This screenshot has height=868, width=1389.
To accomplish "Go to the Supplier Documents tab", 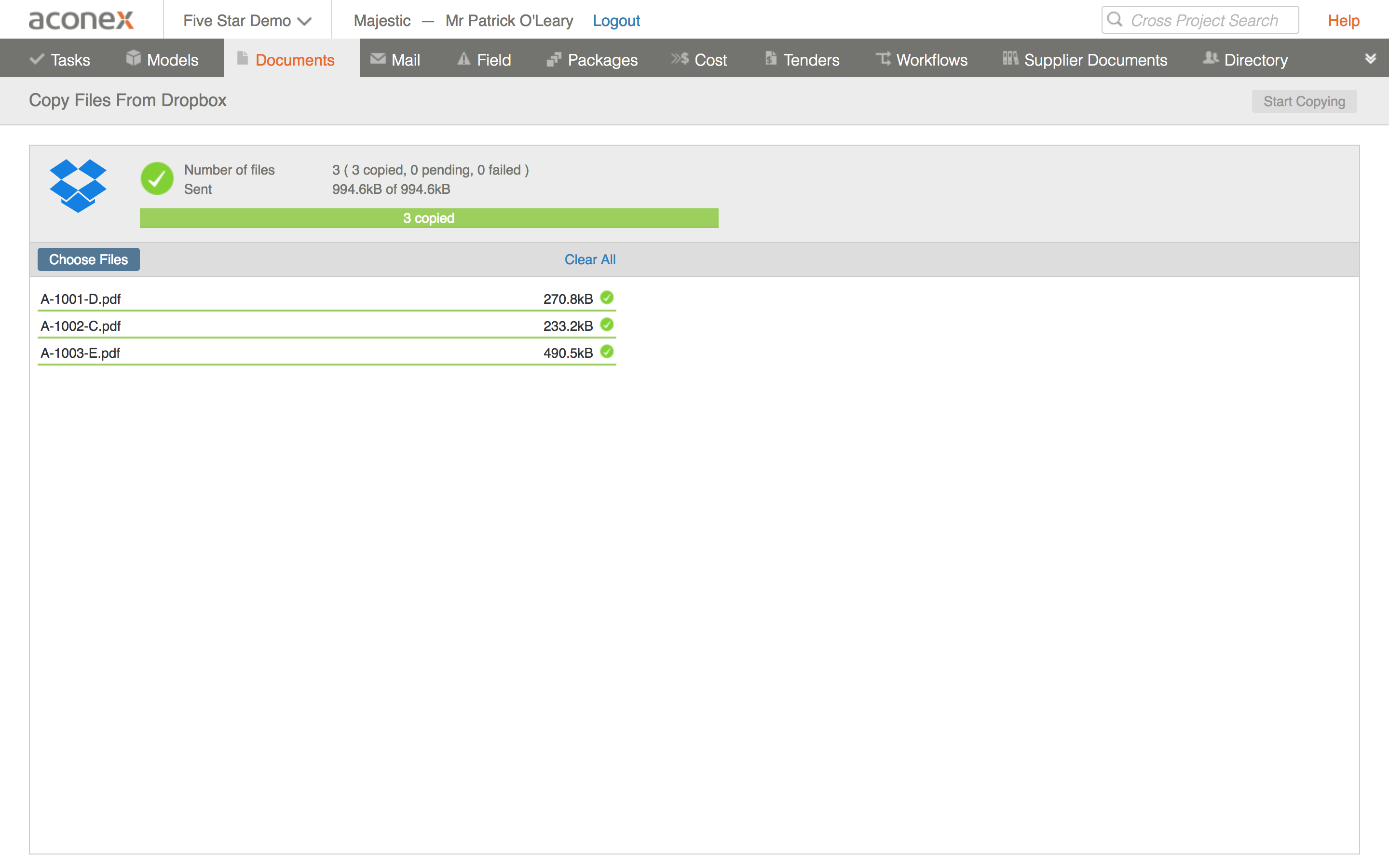I will click(x=1085, y=59).
